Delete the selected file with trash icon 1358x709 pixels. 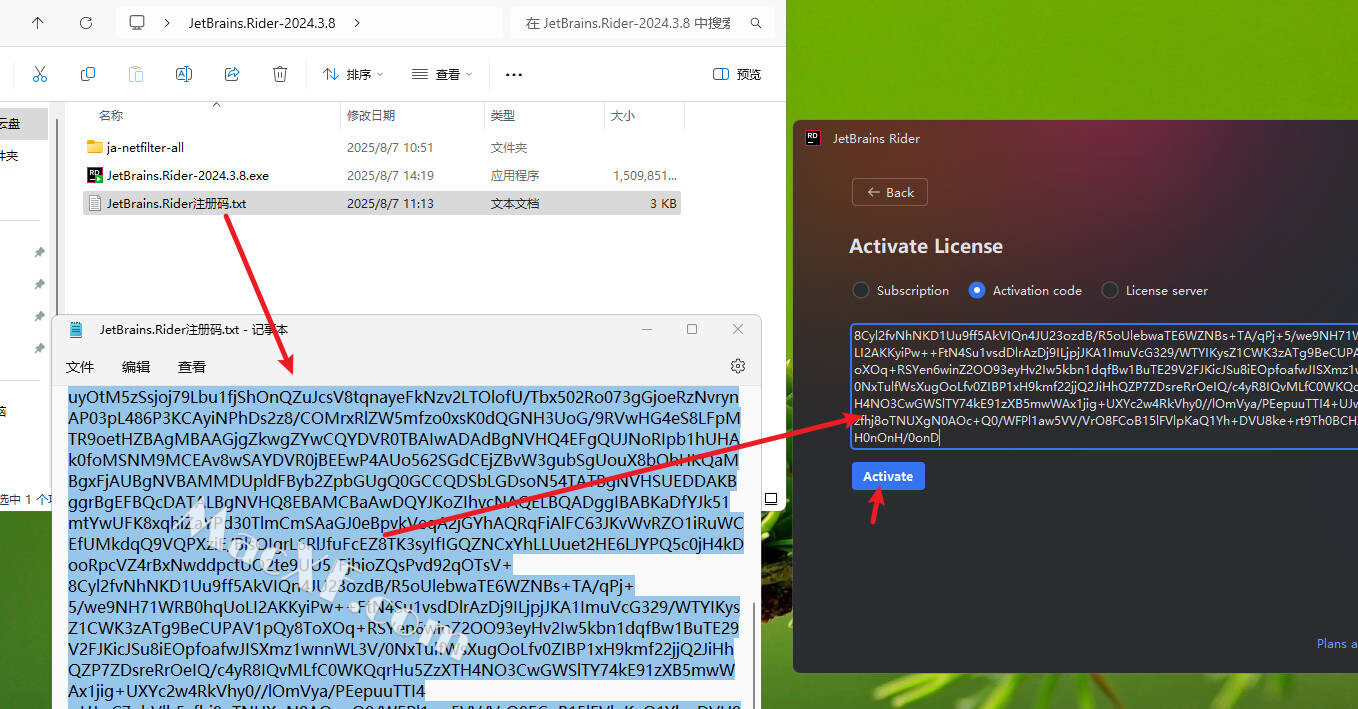pos(280,74)
